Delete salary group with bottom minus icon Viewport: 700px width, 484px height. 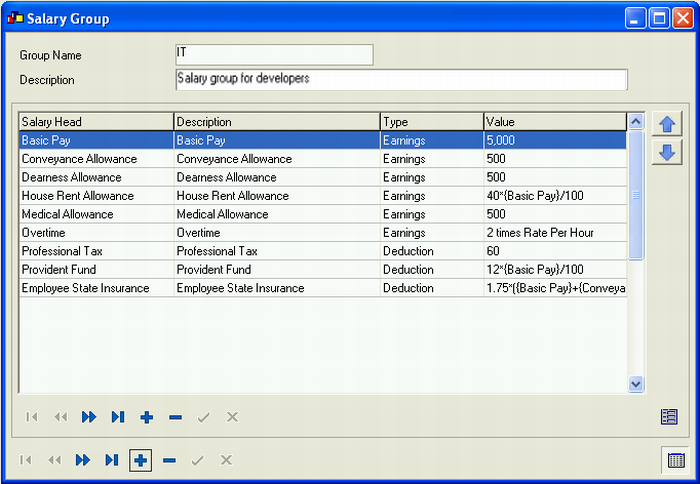pos(169,460)
